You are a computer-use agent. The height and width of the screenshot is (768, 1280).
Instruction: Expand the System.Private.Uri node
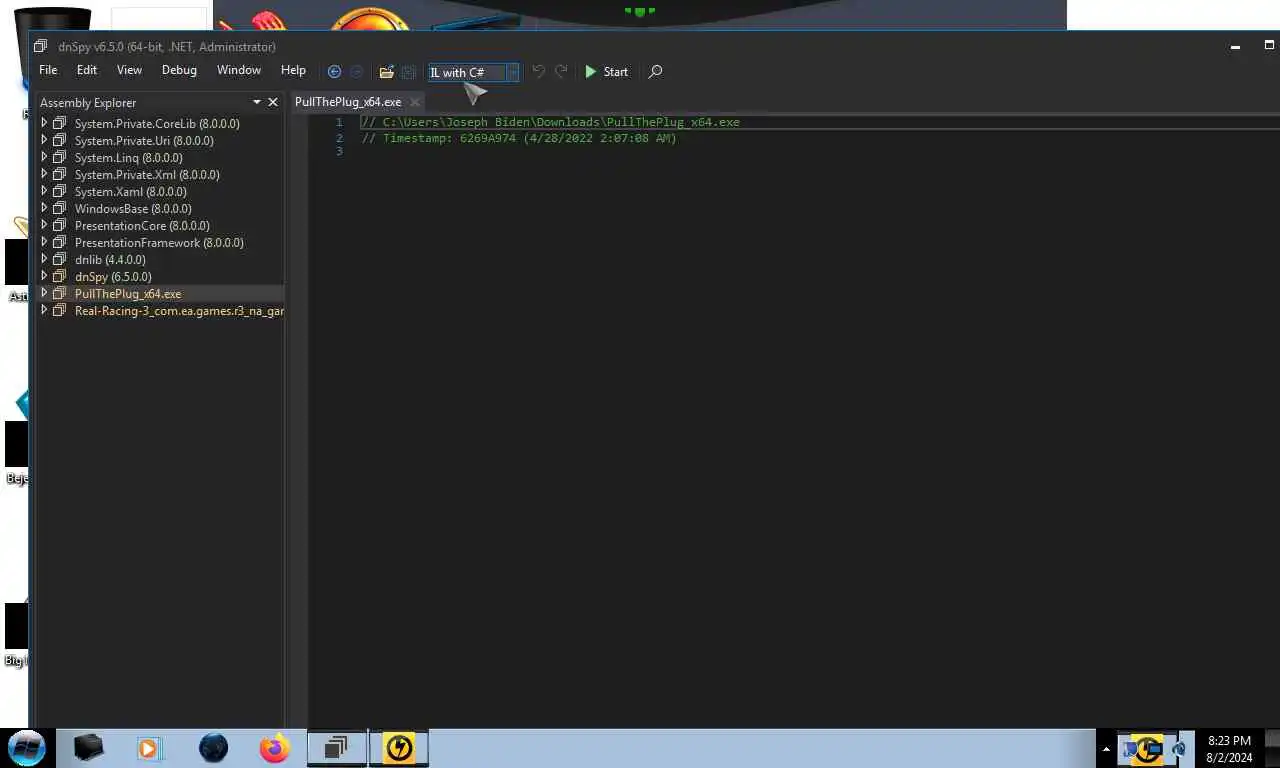[x=44, y=140]
